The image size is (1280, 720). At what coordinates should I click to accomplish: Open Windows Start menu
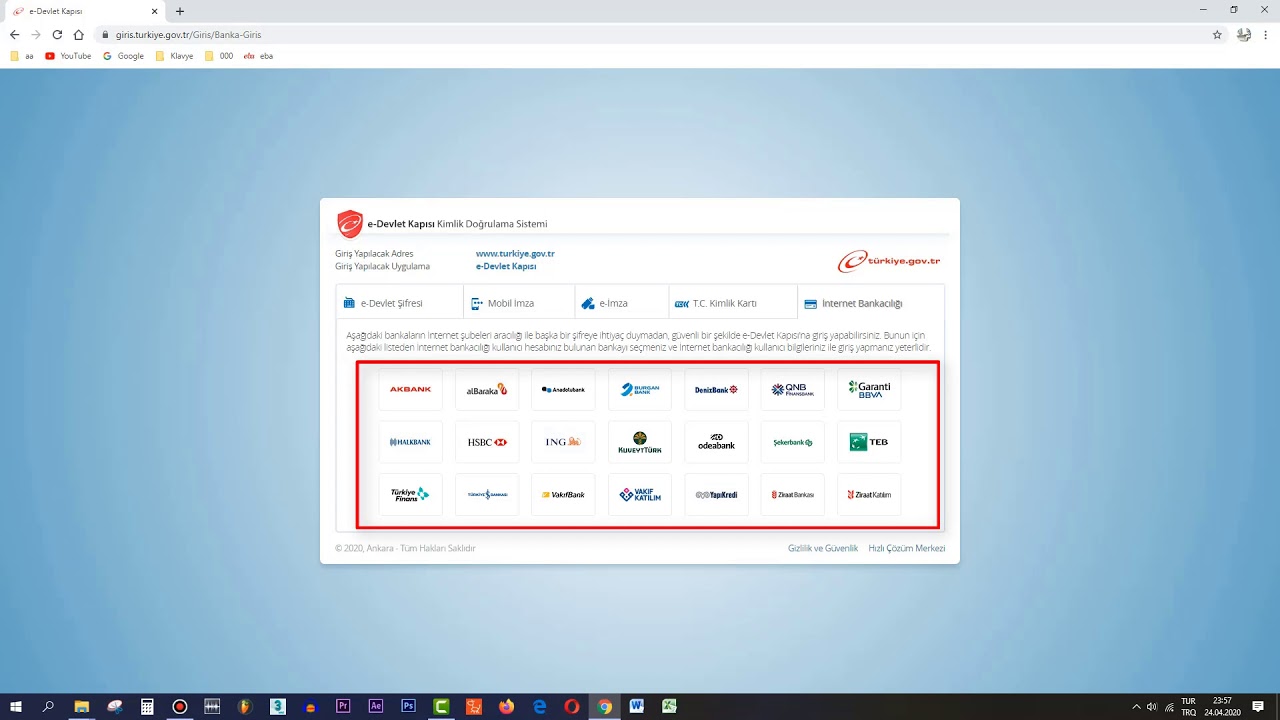[16, 706]
